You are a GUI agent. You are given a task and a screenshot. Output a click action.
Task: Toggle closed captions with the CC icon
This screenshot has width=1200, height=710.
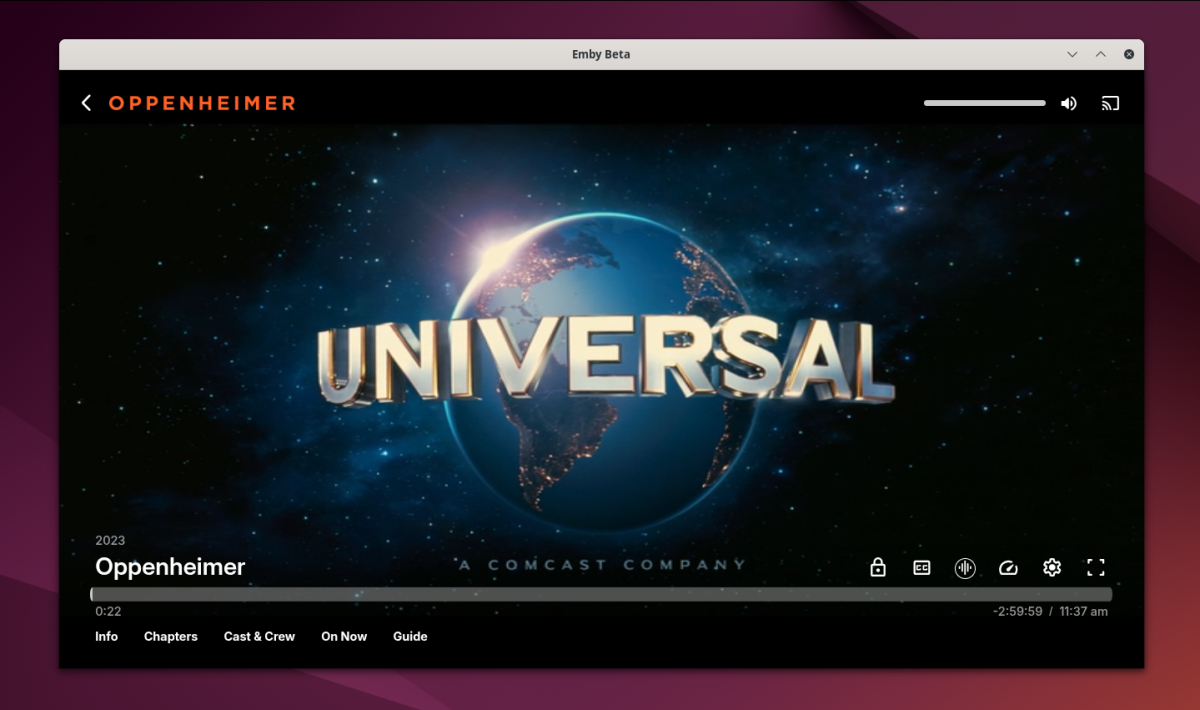[921, 567]
